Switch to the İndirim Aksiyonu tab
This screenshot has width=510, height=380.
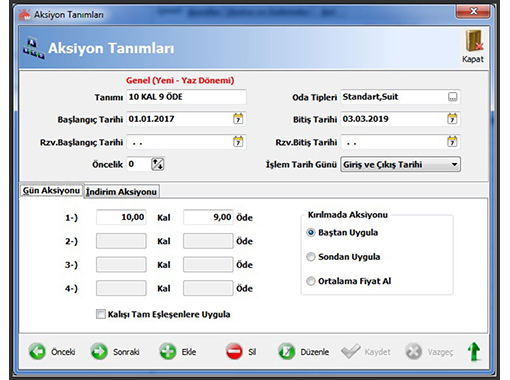pyautogui.click(x=121, y=191)
